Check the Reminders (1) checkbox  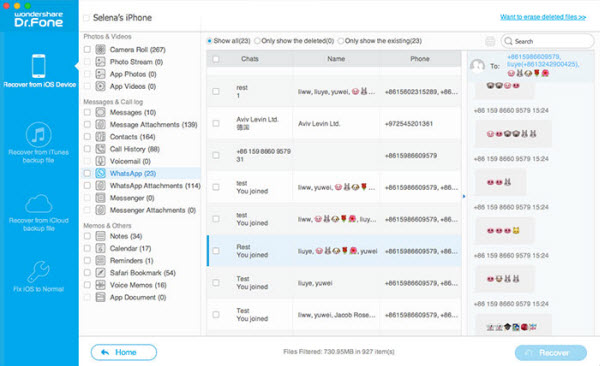(x=87, y=261)
